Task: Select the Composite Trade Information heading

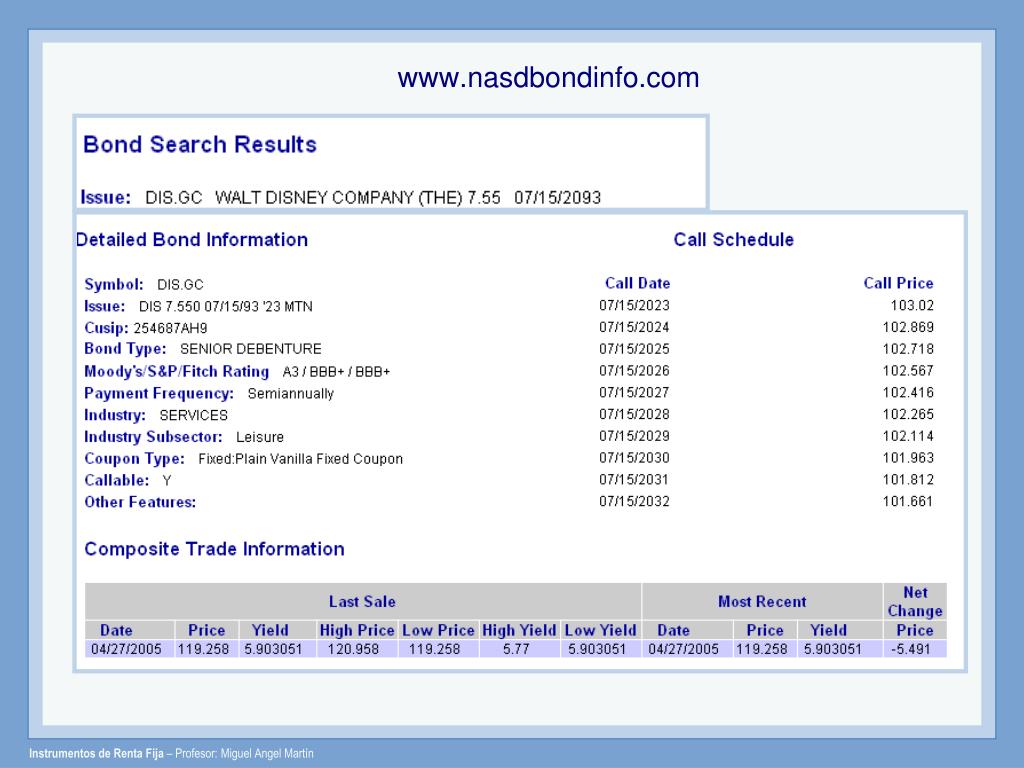Action: click(x=214, y=549)
